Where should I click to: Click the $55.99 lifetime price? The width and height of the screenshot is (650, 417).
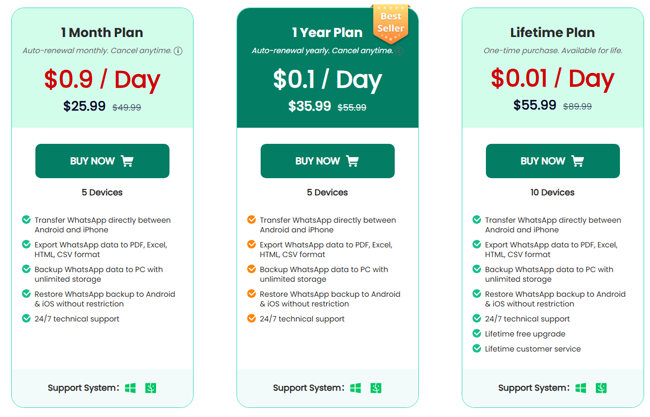click(535, 105)
